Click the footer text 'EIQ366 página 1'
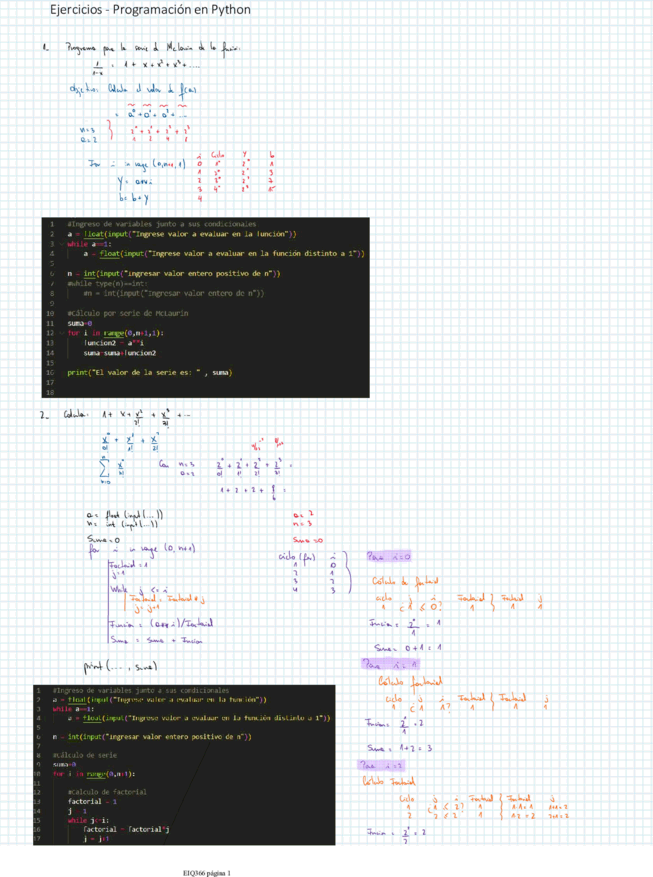Screen dimensions: 653x877 [207, 873]
